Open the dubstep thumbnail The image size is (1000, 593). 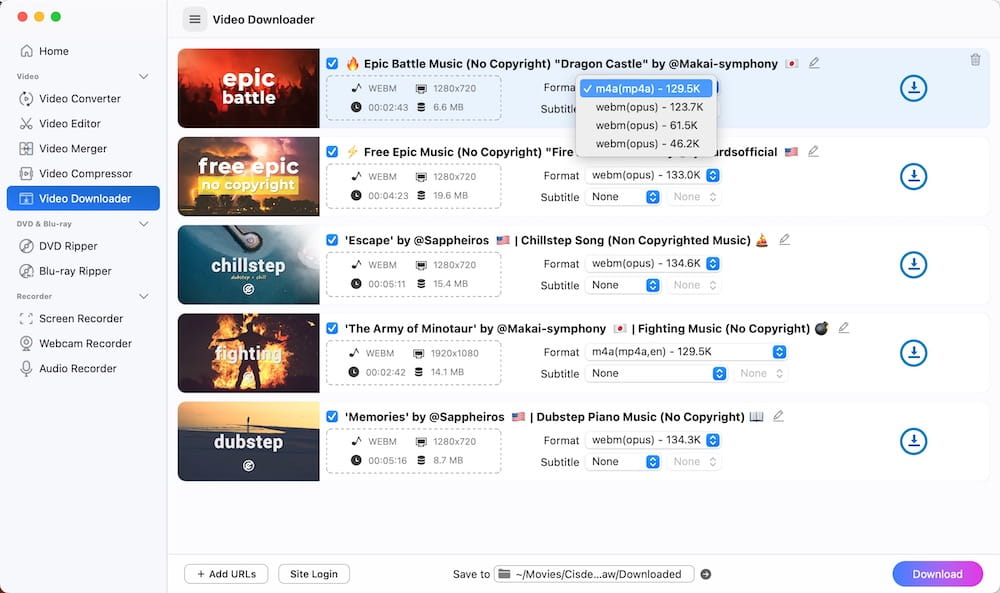(249, 441)
